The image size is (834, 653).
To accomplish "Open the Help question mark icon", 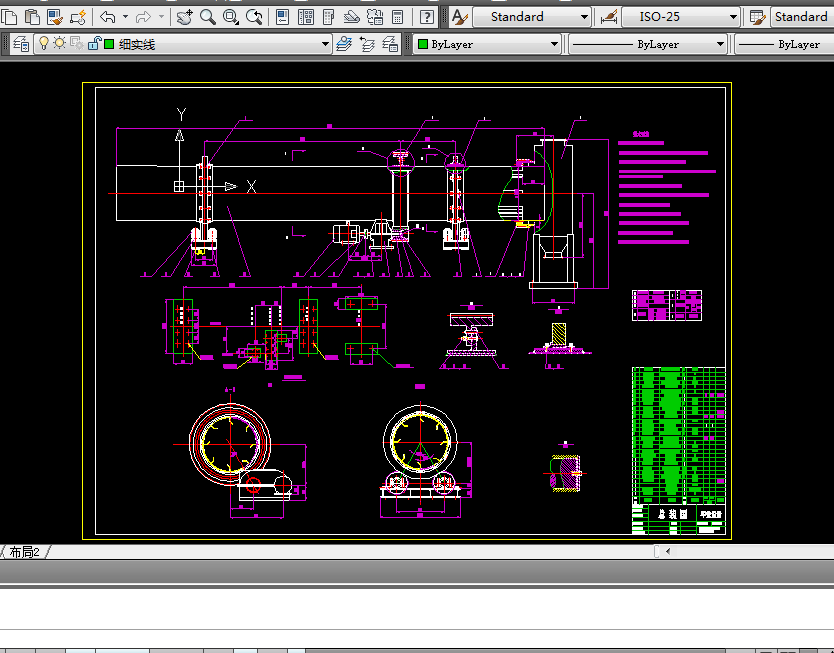I will pos(427,17).
